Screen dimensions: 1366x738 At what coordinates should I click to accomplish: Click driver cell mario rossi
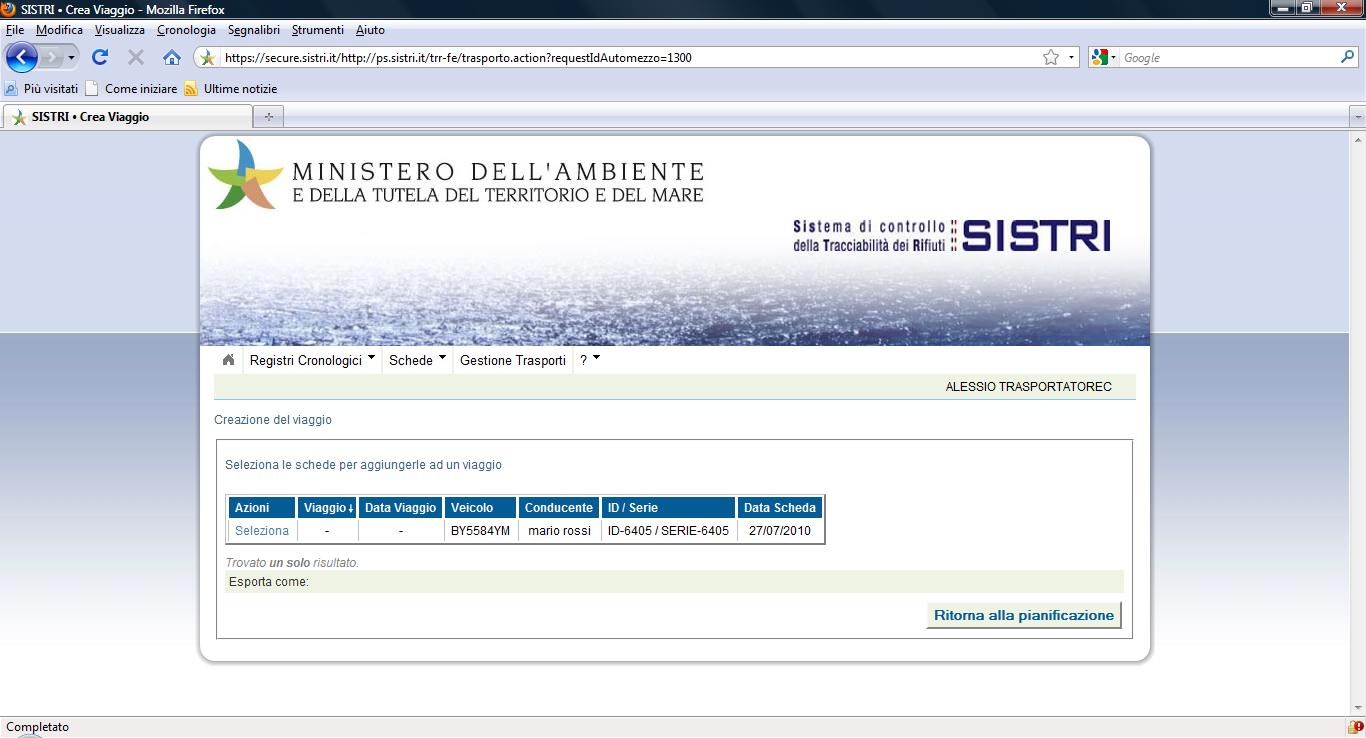click(559, 531)
